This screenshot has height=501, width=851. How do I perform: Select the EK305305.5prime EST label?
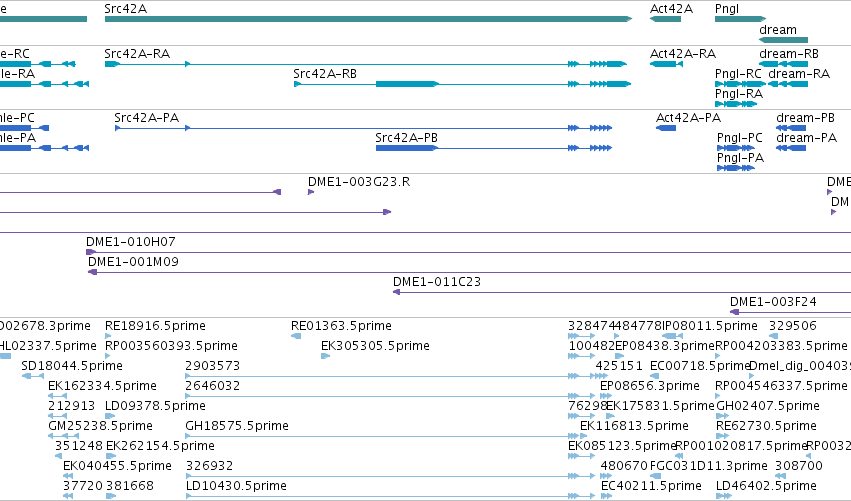[x=375, y=346]
